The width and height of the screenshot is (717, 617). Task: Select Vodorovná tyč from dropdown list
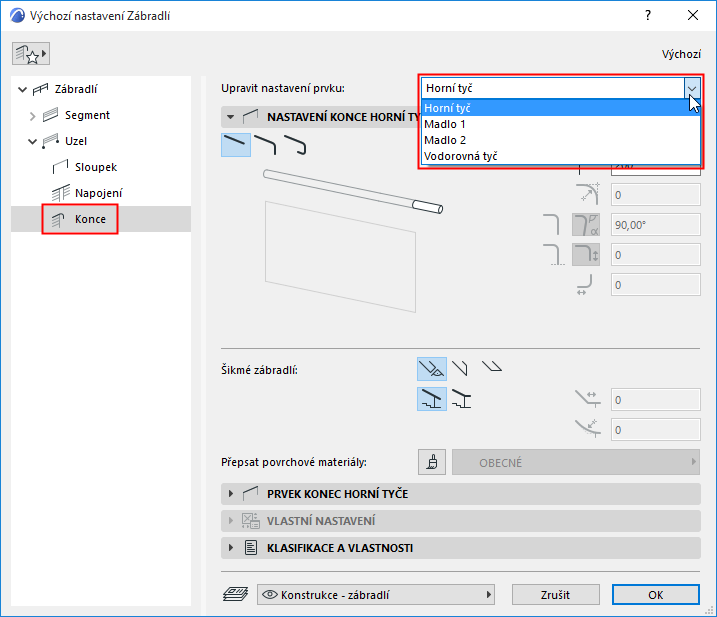[561, 156]
